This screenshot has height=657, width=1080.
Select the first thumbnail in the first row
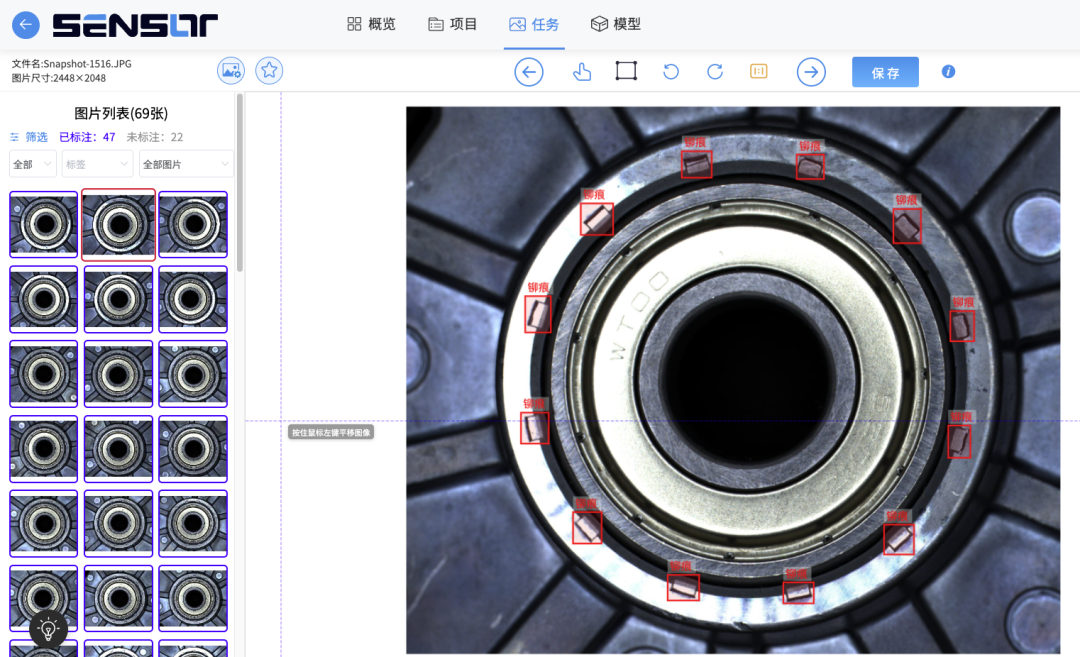tap(43, 225)
